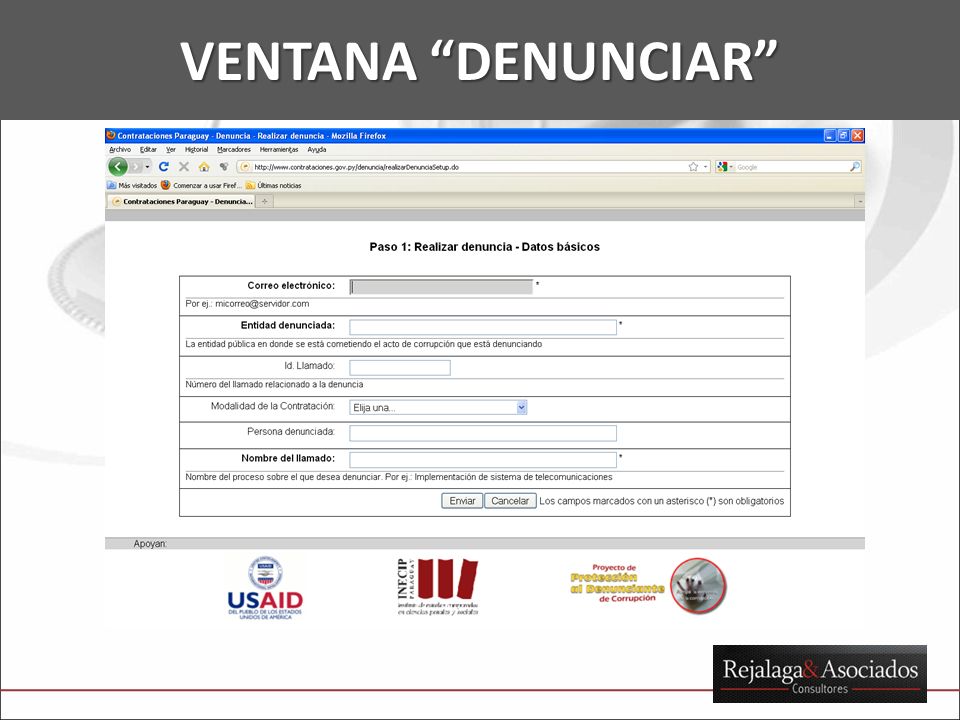Click the Id. Llamado input field
Image resolution: width=960 pixels, height=720 pixels.
(x=400, y=367)
